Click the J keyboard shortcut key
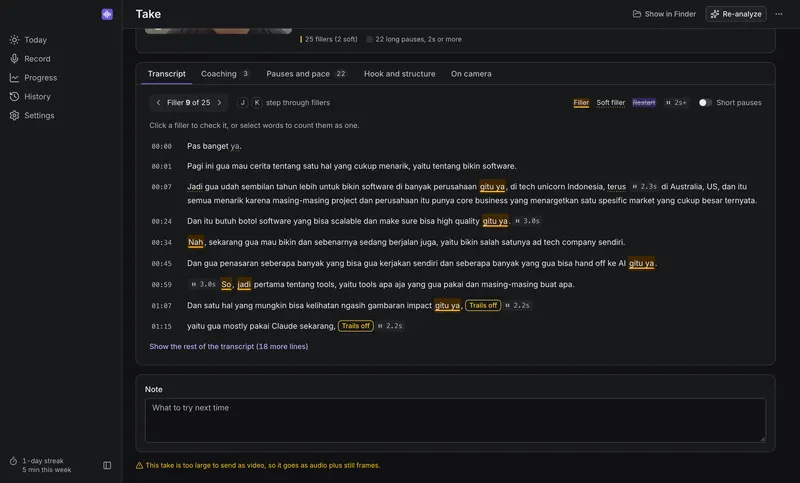Viewport: 800px width, 483px height. 242,103
